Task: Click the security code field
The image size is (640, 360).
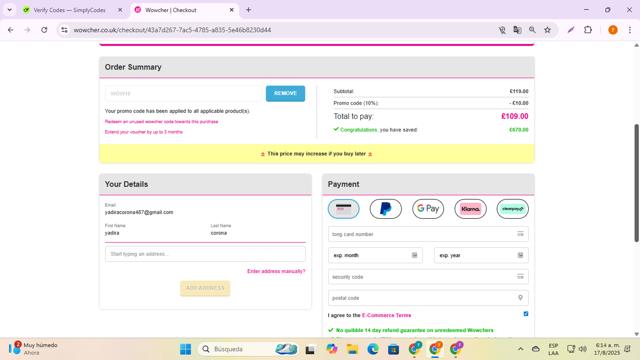Action: 428,277
